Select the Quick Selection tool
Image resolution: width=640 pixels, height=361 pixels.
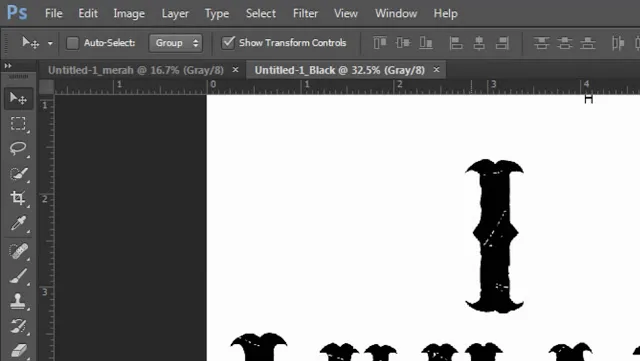pyautogui.click(x=18, y=174)
